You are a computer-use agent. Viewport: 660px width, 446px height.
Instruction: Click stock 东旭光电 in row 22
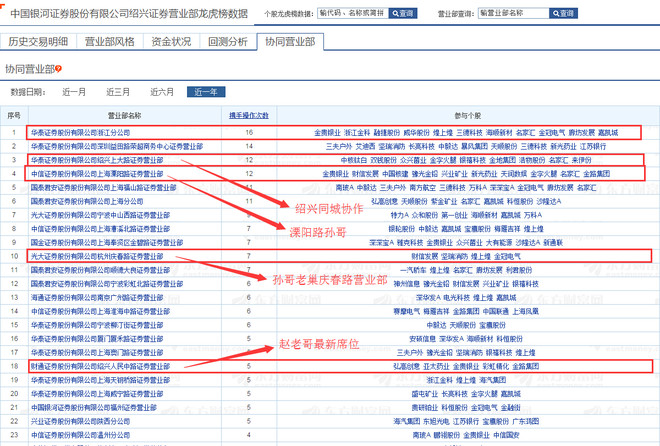(436, 421)
